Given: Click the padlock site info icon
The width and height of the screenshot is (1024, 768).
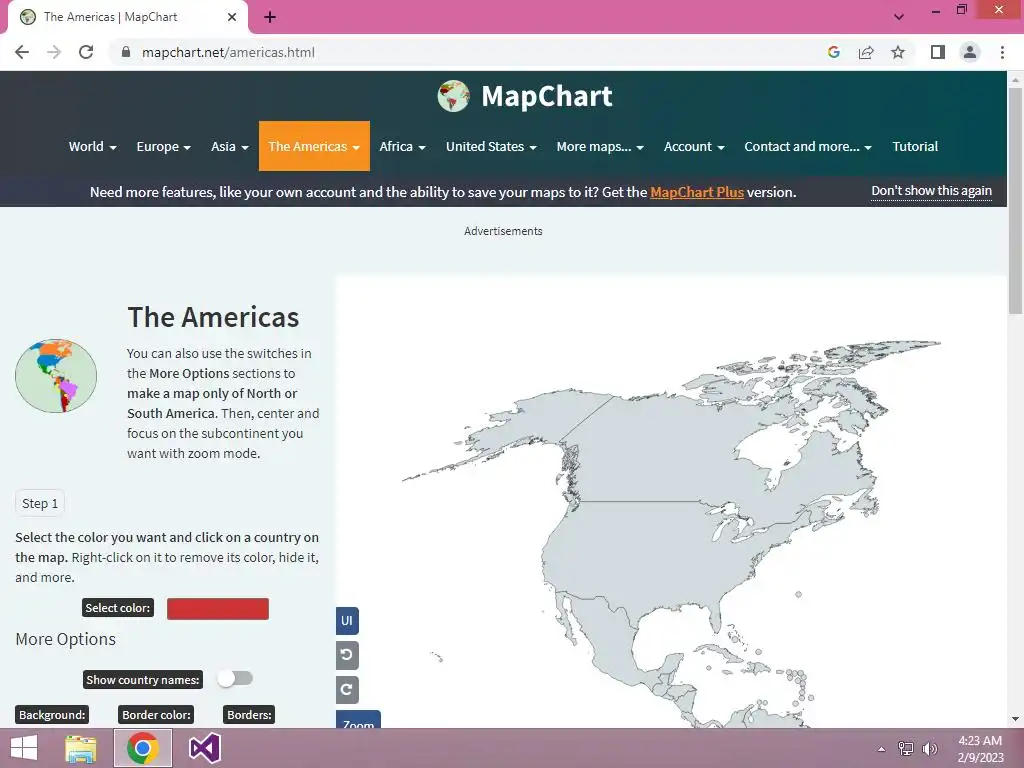Looking at the screenshot, I should (x=126, y=52).
